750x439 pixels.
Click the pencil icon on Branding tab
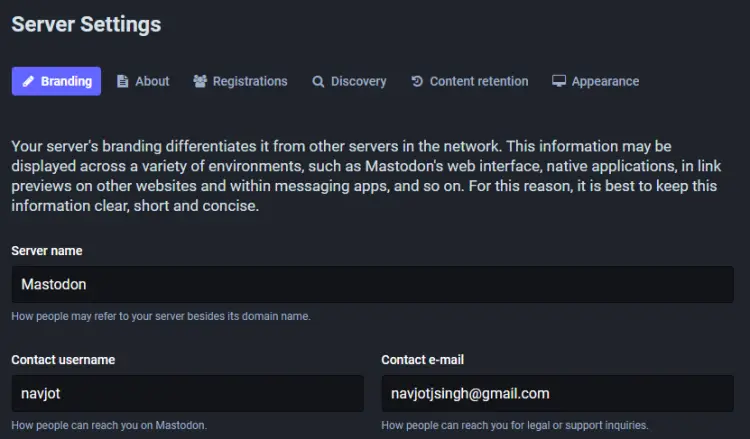click(29, 81)
